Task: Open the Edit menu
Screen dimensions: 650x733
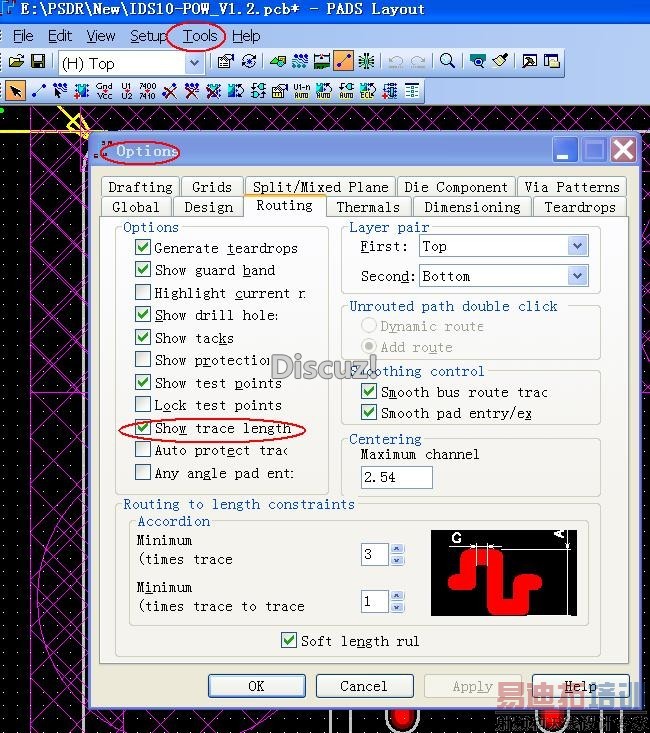Action: click(60, 36)
